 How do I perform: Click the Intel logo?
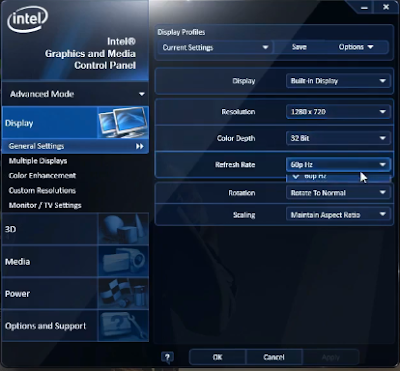27,19
